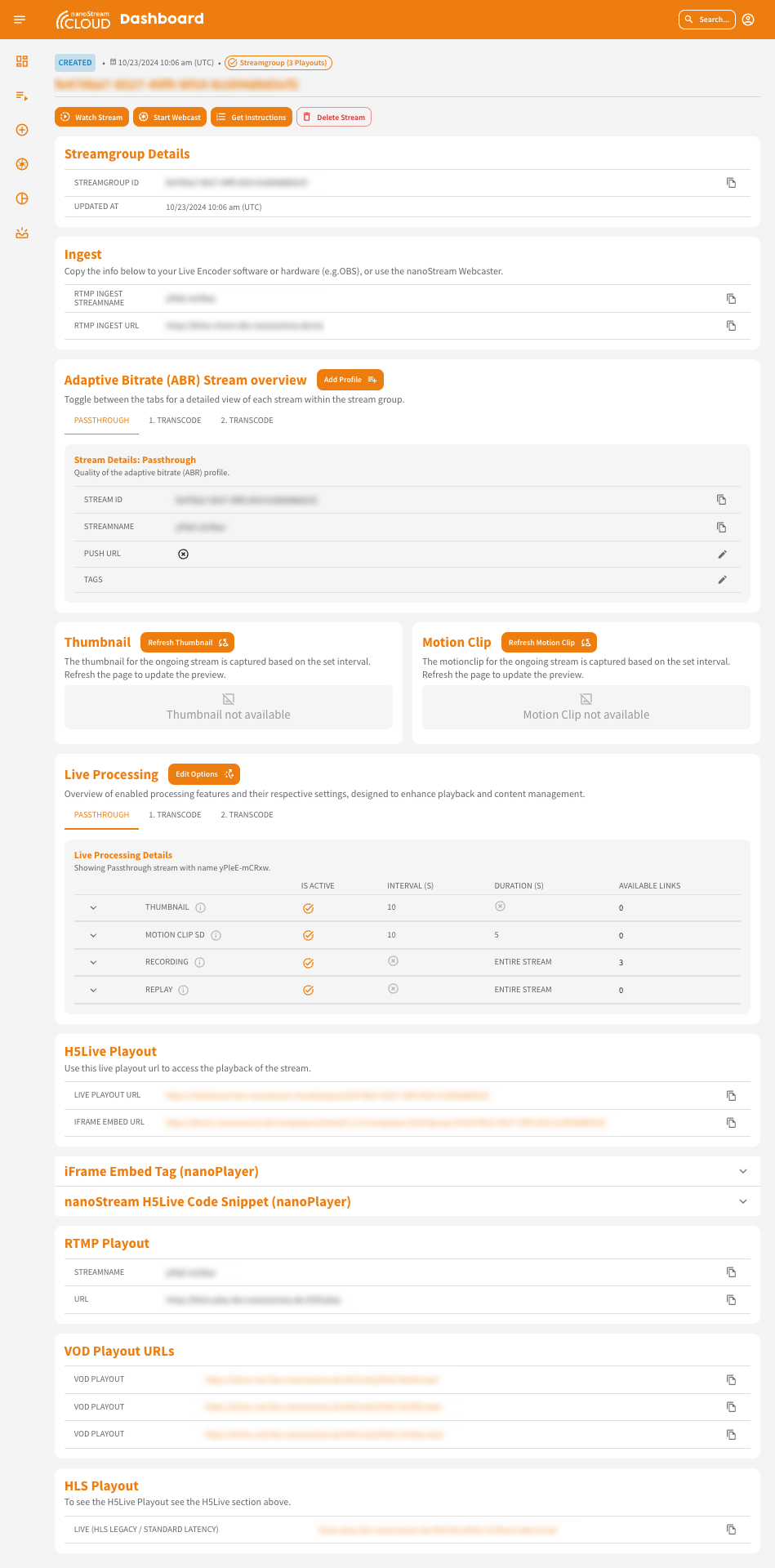Copy the iFrame Embed URL
The height and width of the screenshot is (1568, 775).
(x=732, y=1123)
